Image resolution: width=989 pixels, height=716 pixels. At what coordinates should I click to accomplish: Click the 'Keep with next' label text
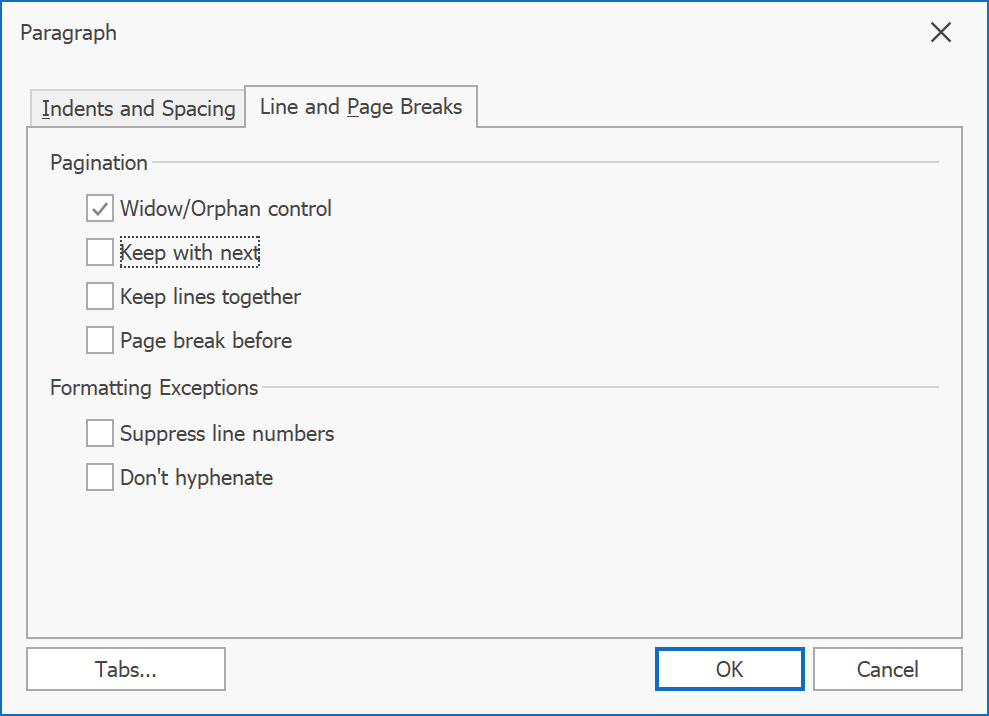point(190,253)
